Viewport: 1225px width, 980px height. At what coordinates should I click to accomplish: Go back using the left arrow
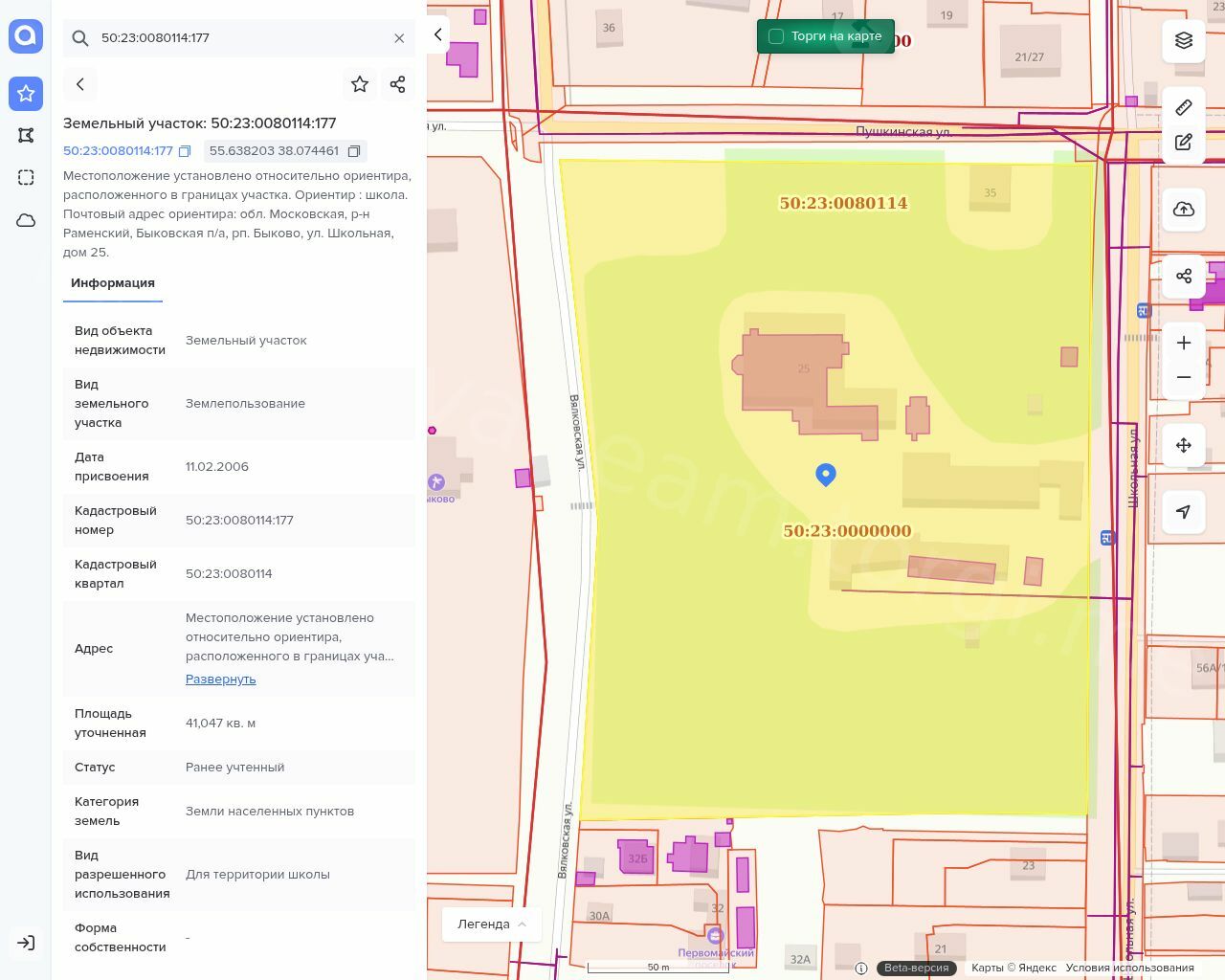pyautogui.click(x=80, y=84)
